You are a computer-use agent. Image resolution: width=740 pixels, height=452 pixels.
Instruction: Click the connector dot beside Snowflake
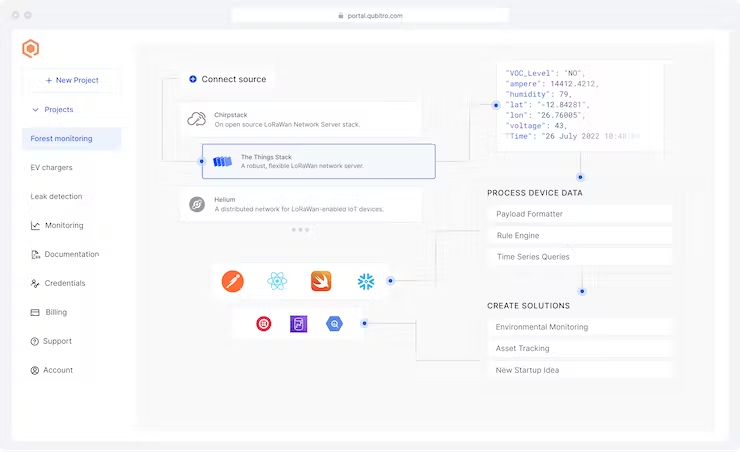(x=390, y=281)
